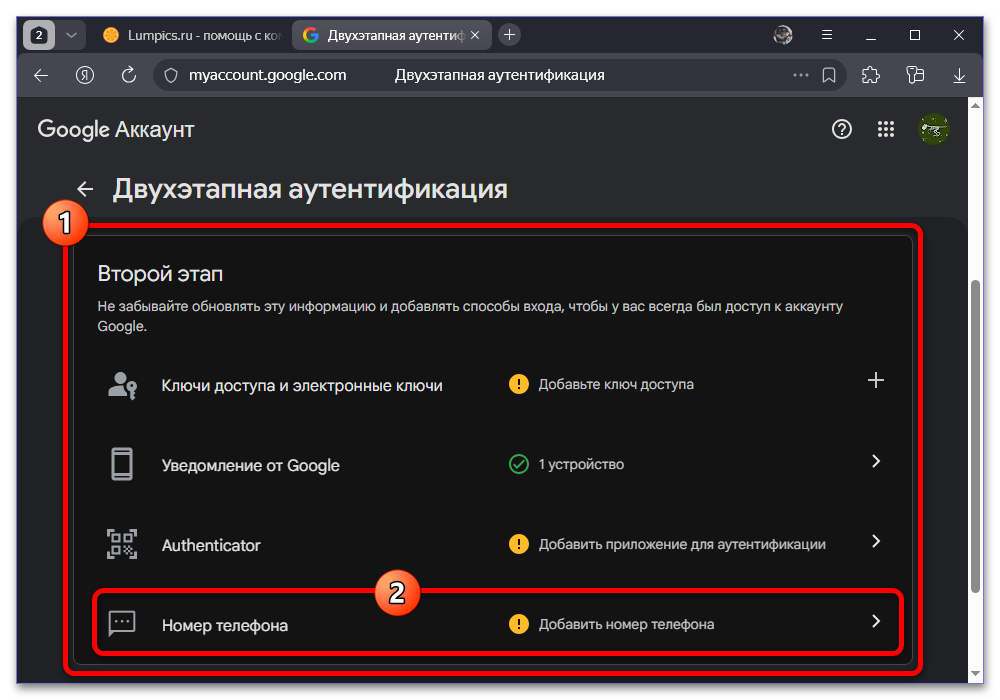1000x700 pixels.
Task: Open the Номер телефона option
Action: pos(225,625)
